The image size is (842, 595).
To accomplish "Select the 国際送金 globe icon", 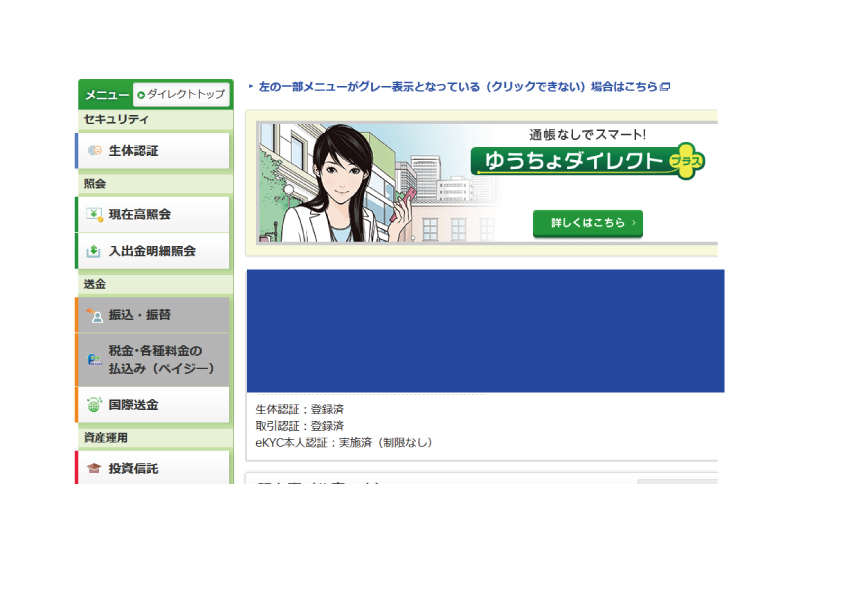I will (x=94, y=404).
